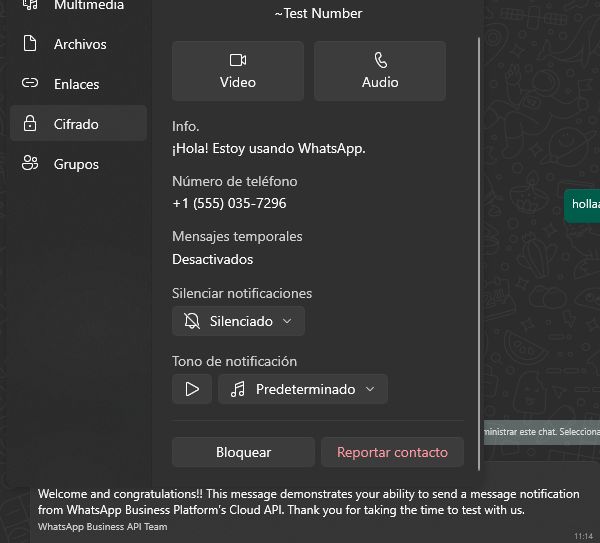Click the ¡Hola! Estoy usando WhatsApp info text
Viewport: 600px width, 543px height.
click(269, 148)
